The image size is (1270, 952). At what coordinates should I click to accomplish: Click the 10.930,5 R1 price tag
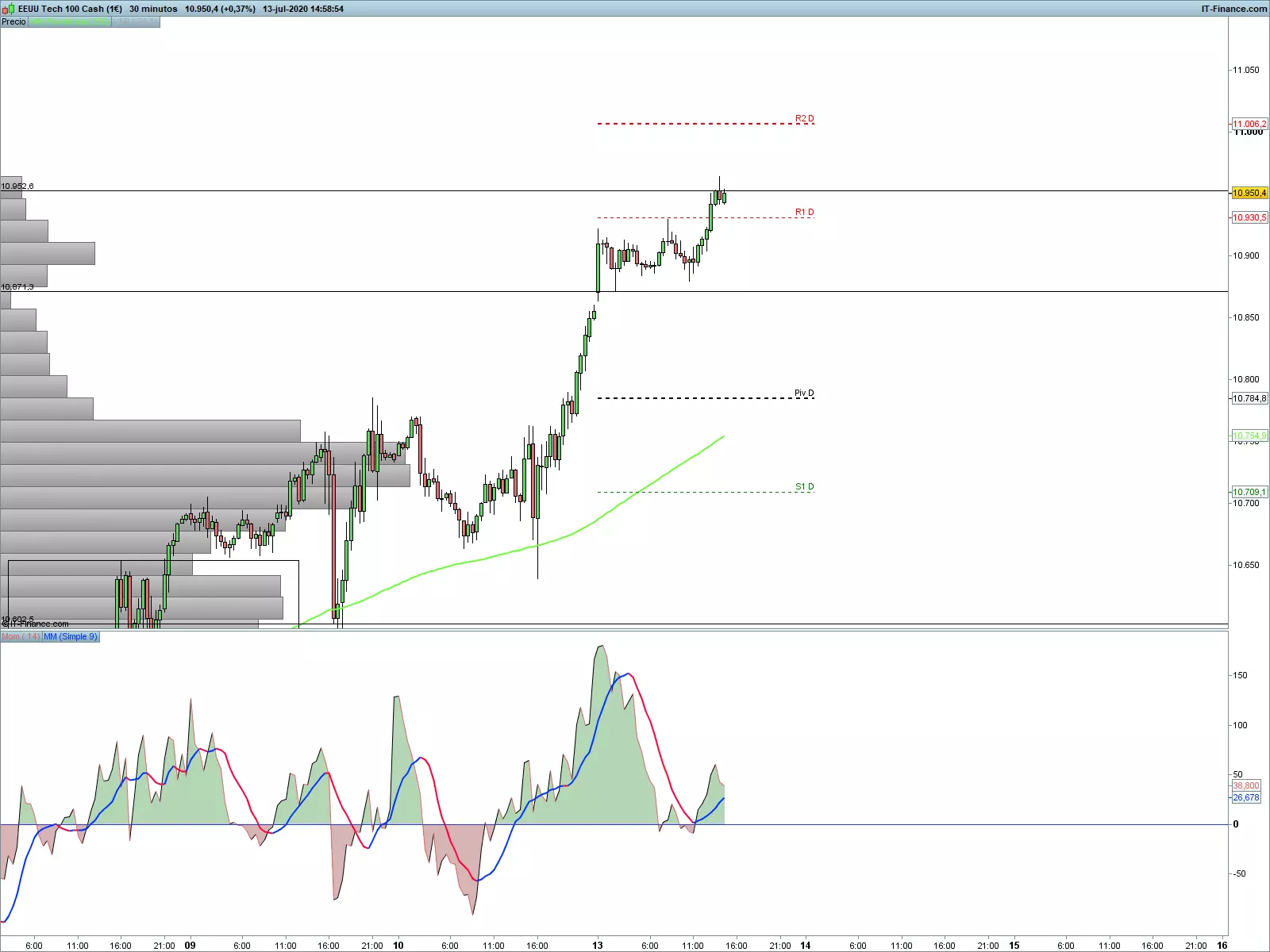click(1249, 217)
